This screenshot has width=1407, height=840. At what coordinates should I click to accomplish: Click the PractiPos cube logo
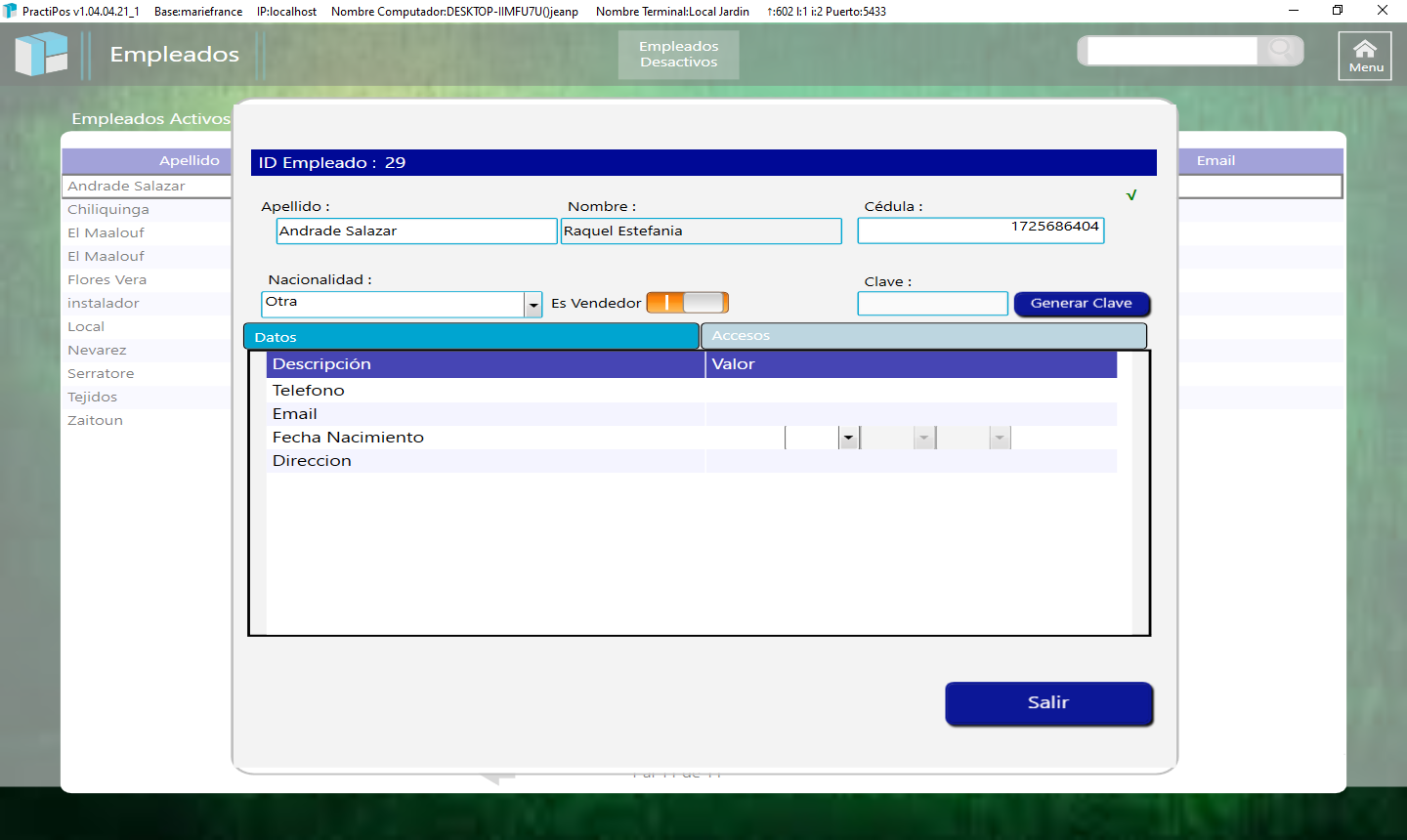pyautogui.click(x=41, y=55)
